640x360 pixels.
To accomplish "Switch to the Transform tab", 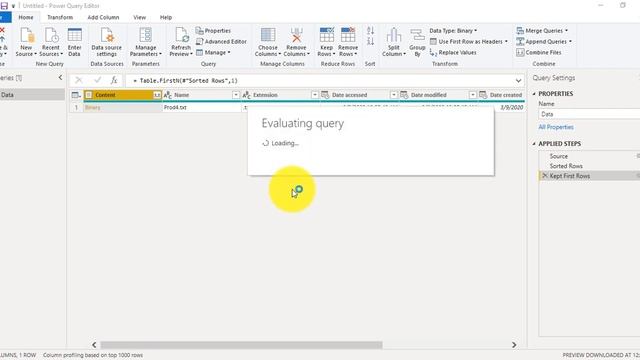I will coord(60,18).
